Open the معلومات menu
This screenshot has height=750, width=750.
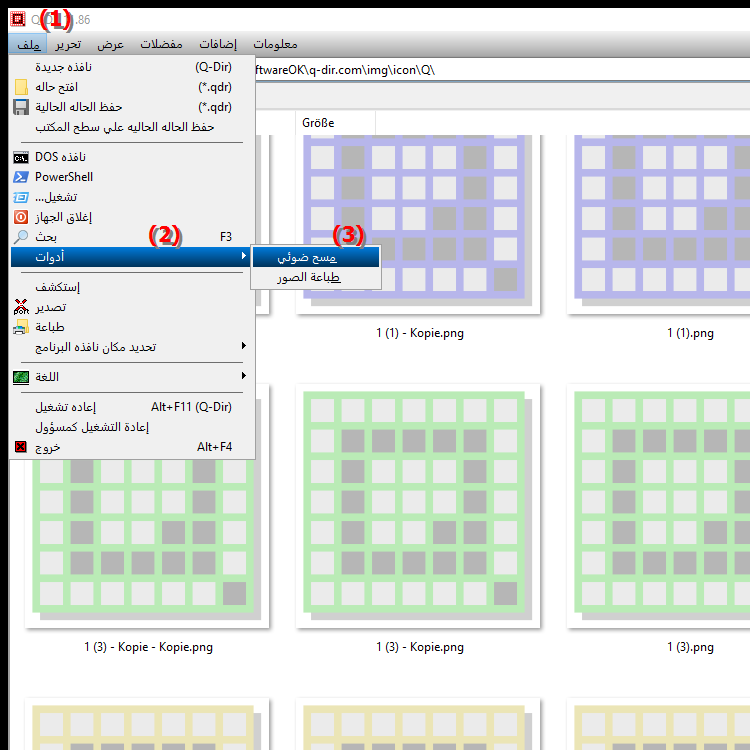[x=275, y=44]
